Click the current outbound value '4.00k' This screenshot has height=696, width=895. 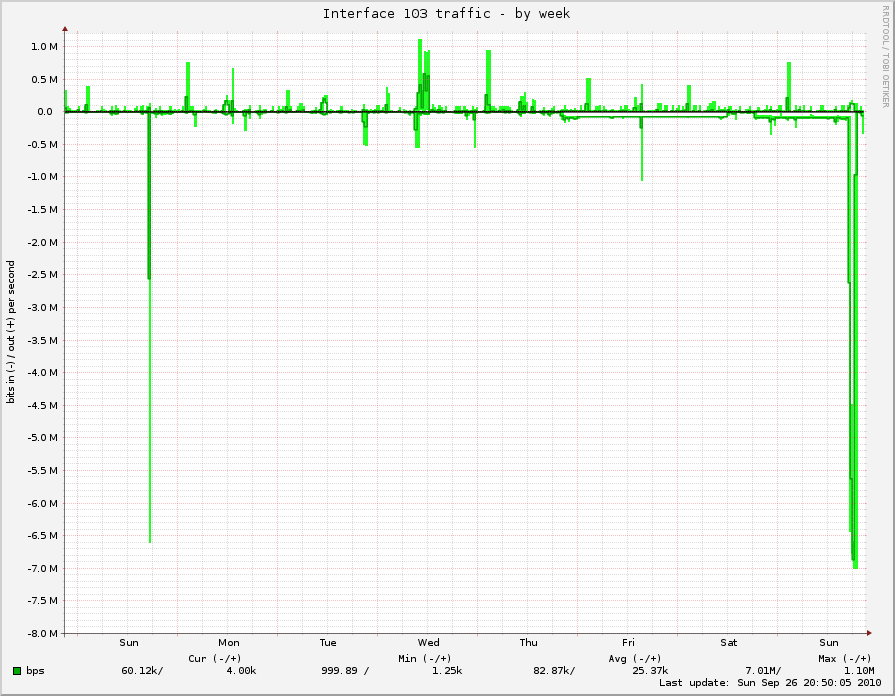241,671
